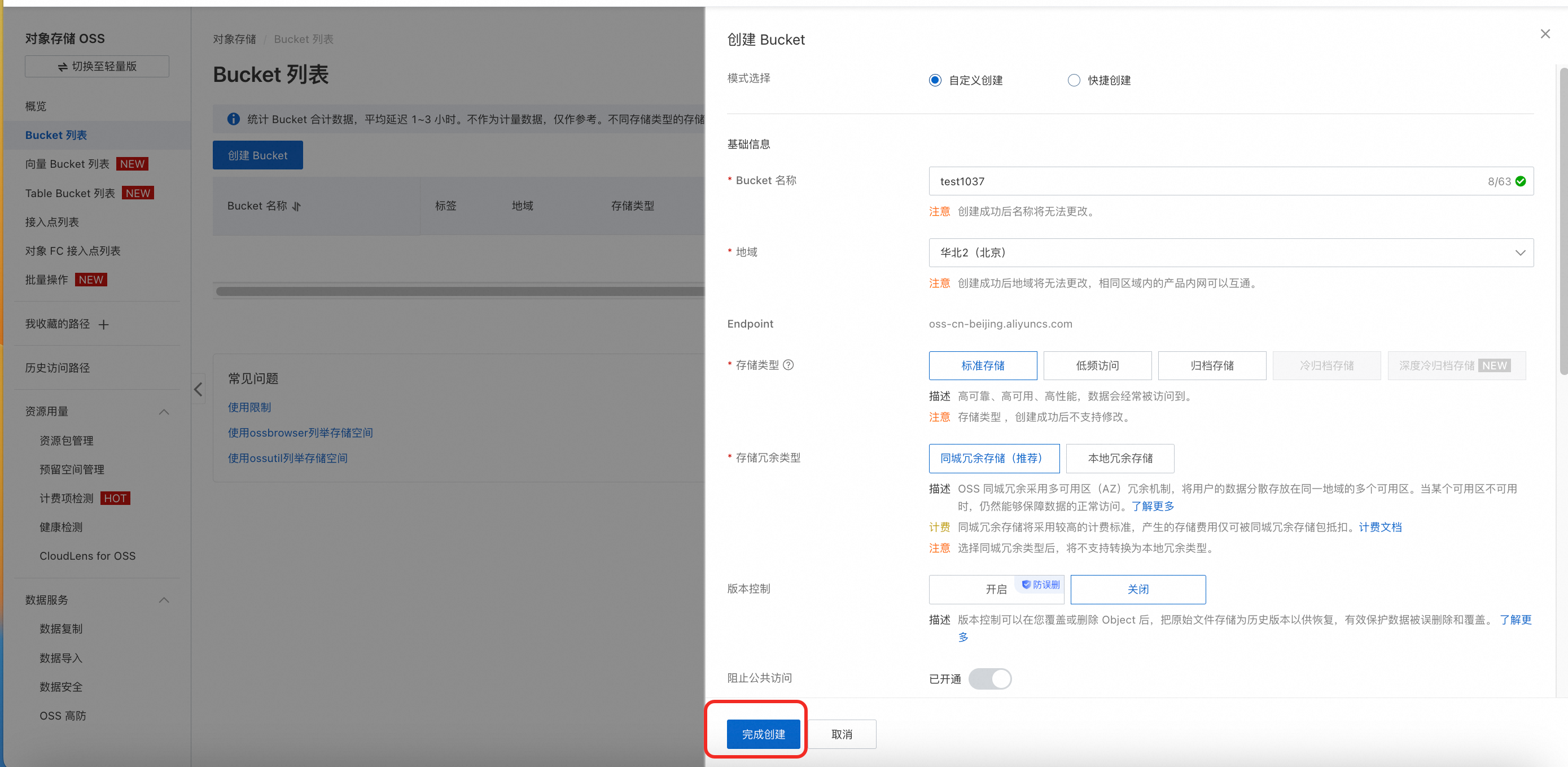Open 数据安全 in the sidebar
Image resolution: width=1568 pixels, height=767 pixels.
click(x=62, y=687)
